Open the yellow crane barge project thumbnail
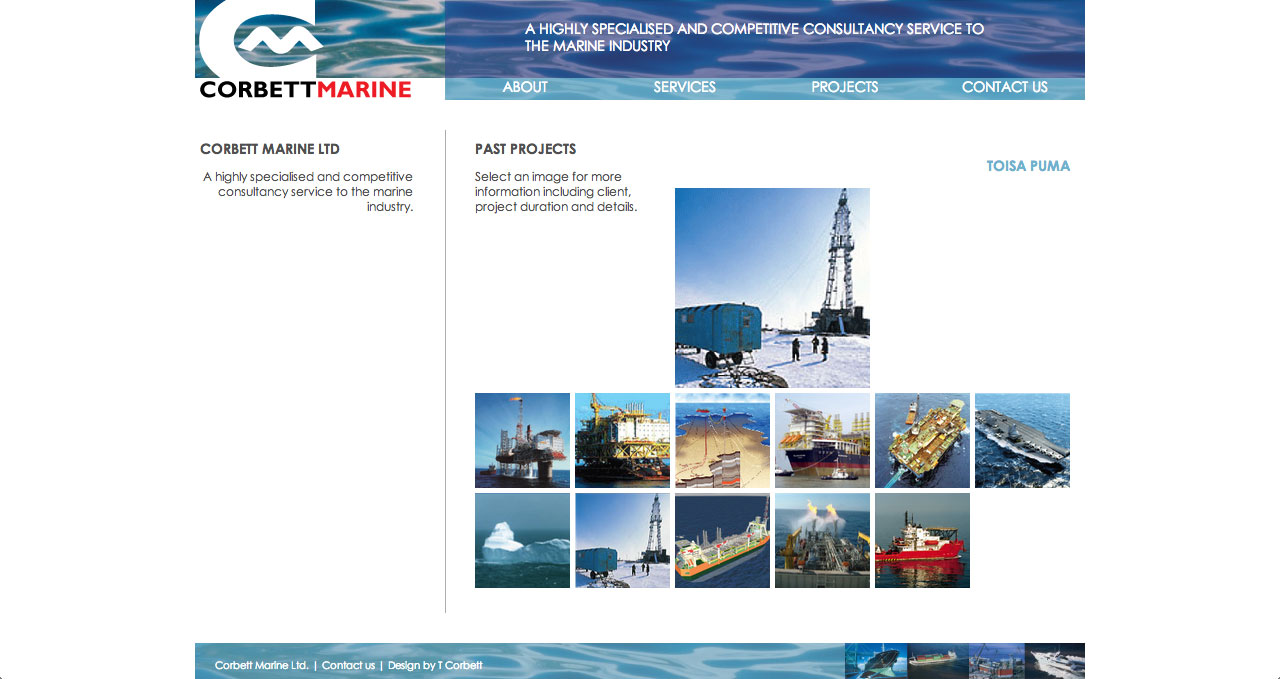This screenshot has height=679, width=1280. [x=622, y=440]
